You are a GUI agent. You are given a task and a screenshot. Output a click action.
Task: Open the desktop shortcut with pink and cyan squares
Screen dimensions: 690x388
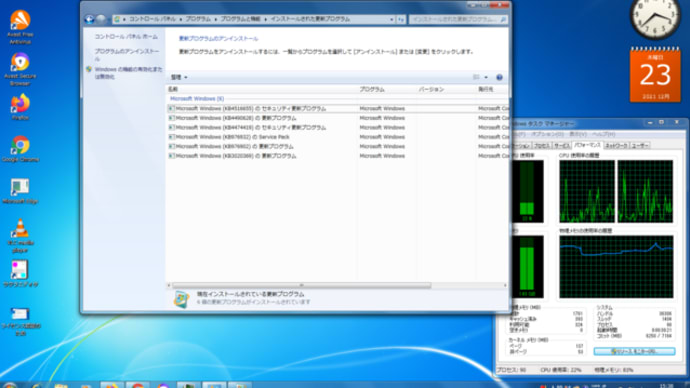click(x=20, y=274)
